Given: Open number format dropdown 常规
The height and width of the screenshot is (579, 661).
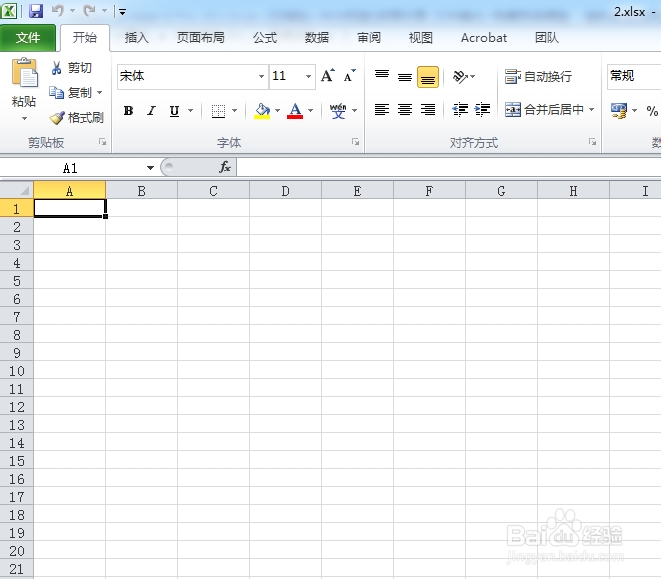Looking at the screenshot, I should (x=634, y=76).
